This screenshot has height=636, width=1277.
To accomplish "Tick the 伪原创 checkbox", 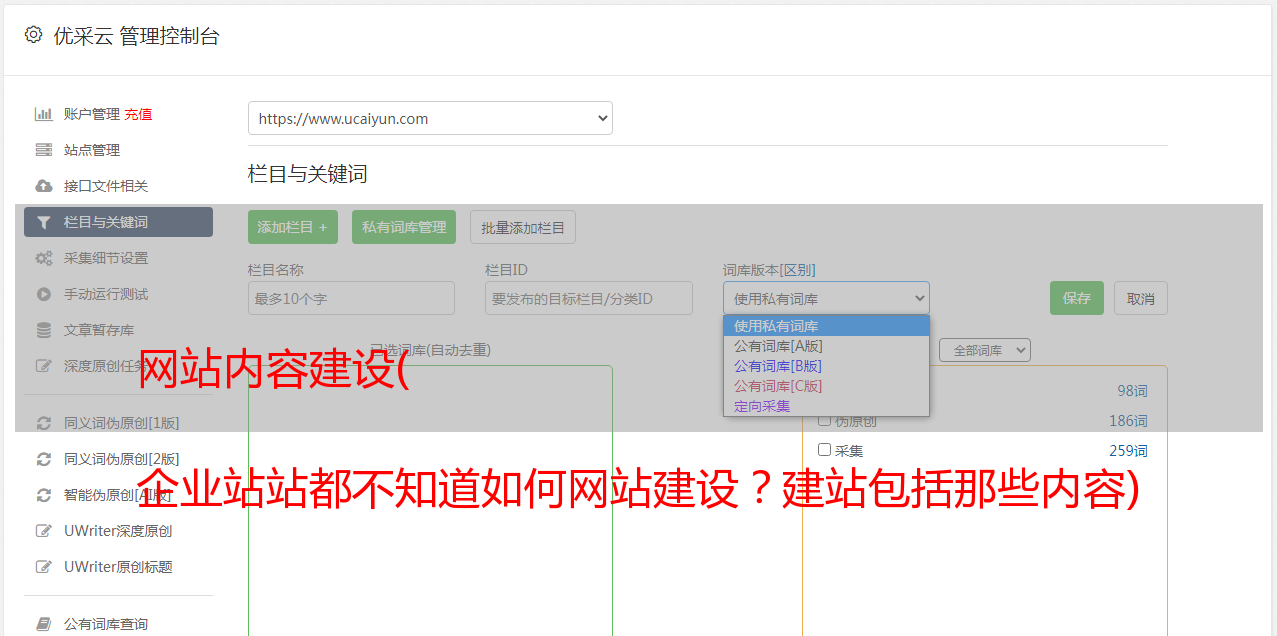I will [x=824, y=420].
